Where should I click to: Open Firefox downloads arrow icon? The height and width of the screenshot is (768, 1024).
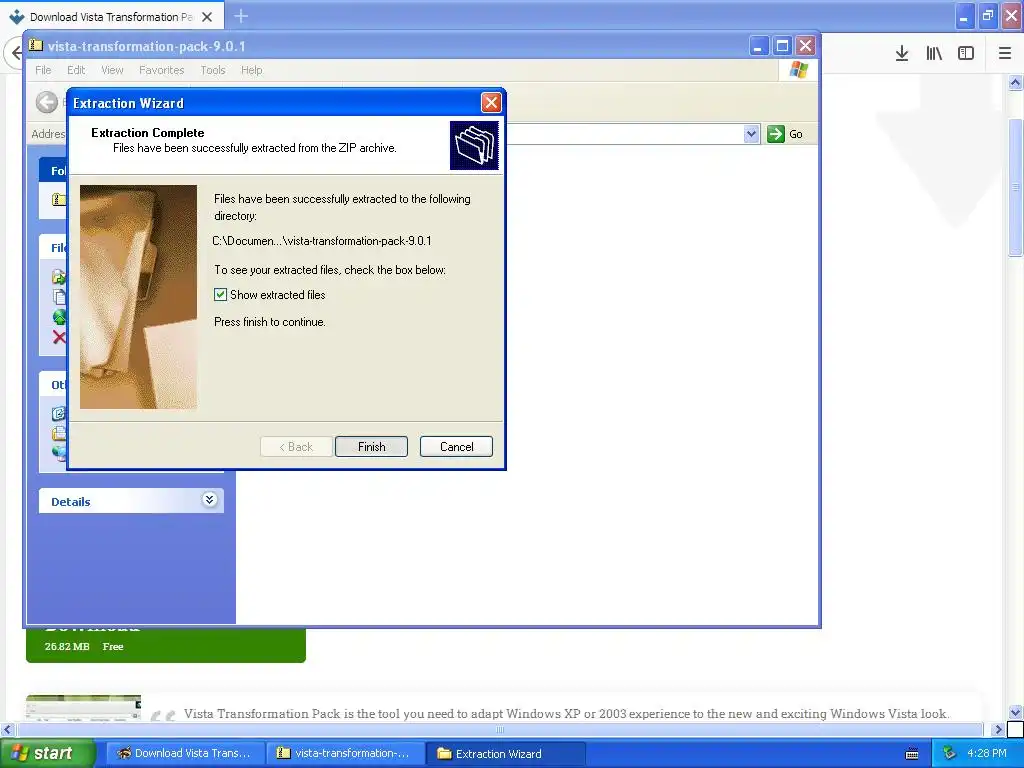[x=902, y=54]
